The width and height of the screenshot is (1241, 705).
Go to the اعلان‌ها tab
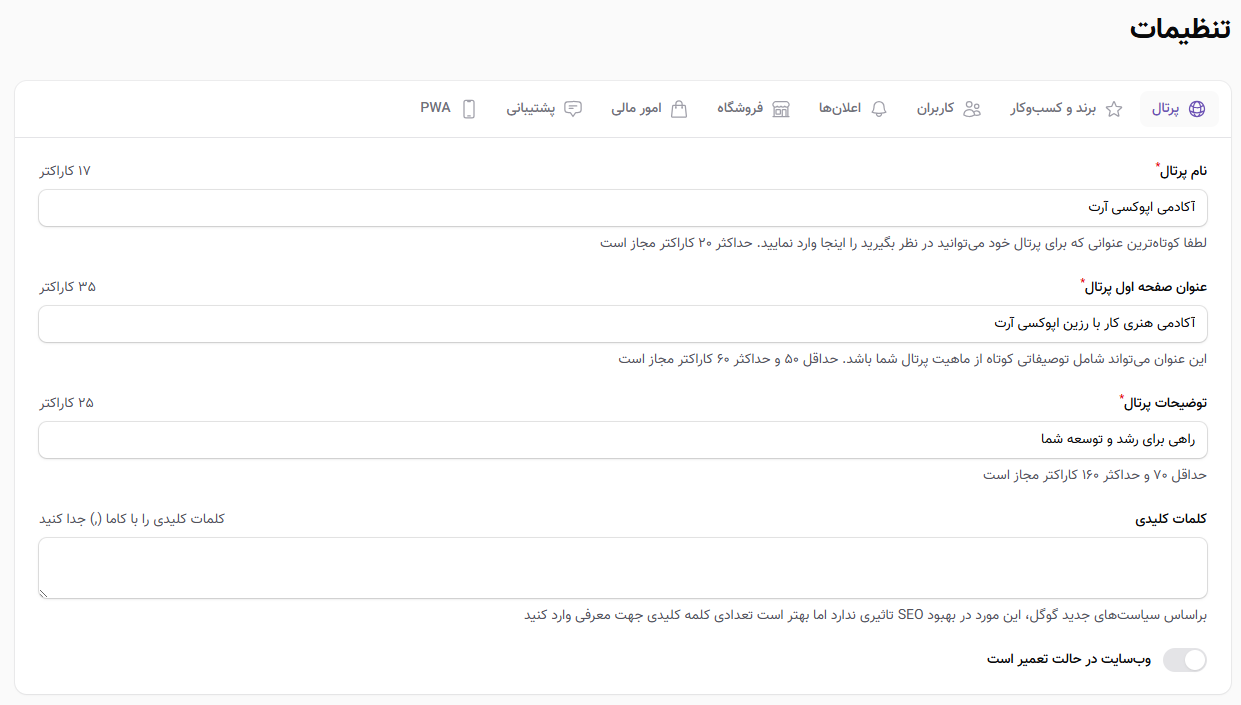coord(852,109)
